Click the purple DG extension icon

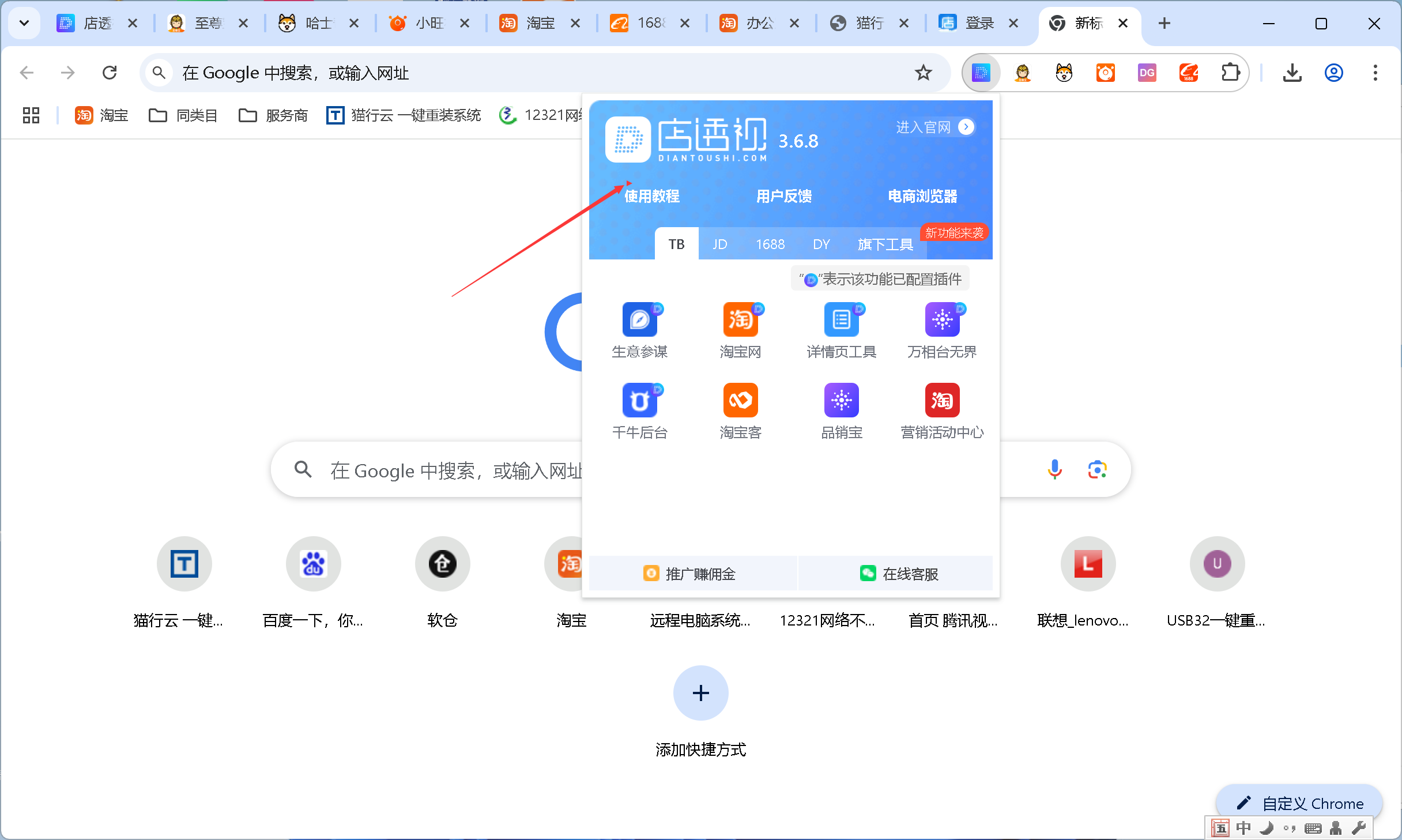tap(1147, 73)
